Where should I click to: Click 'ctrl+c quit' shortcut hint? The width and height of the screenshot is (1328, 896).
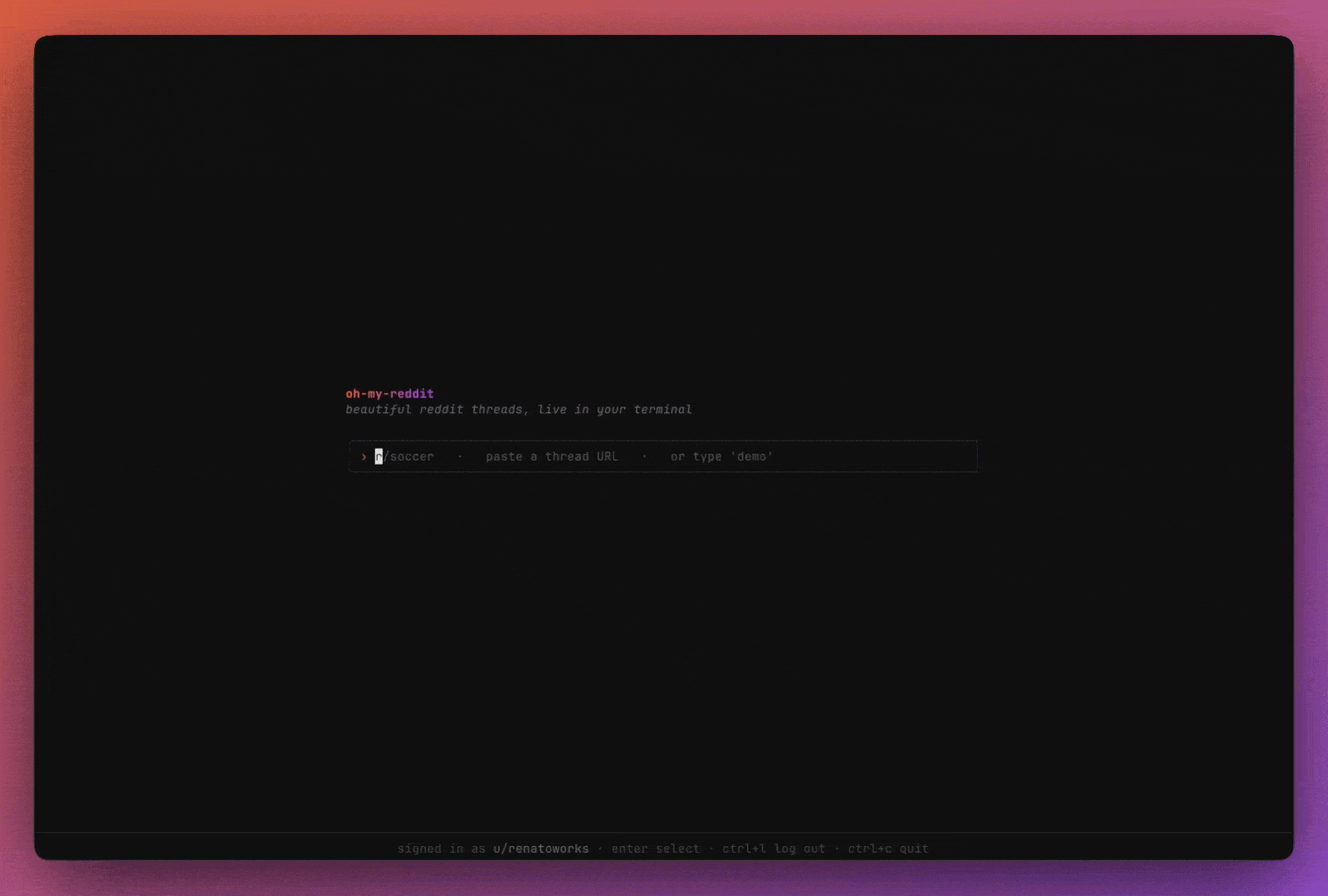click(x=888, y=849)
